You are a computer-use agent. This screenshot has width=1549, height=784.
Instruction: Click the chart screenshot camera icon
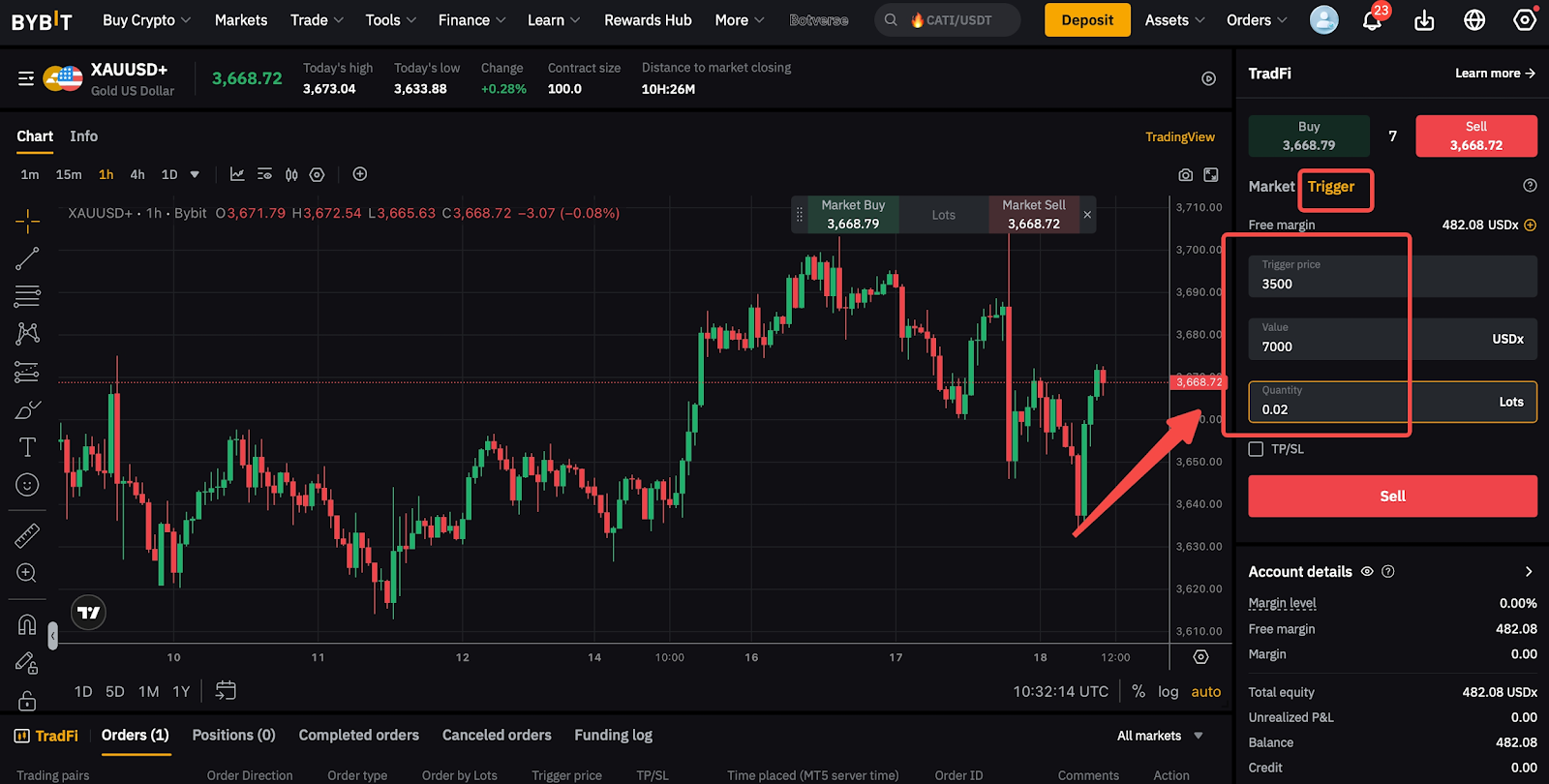pos(1185,175)
